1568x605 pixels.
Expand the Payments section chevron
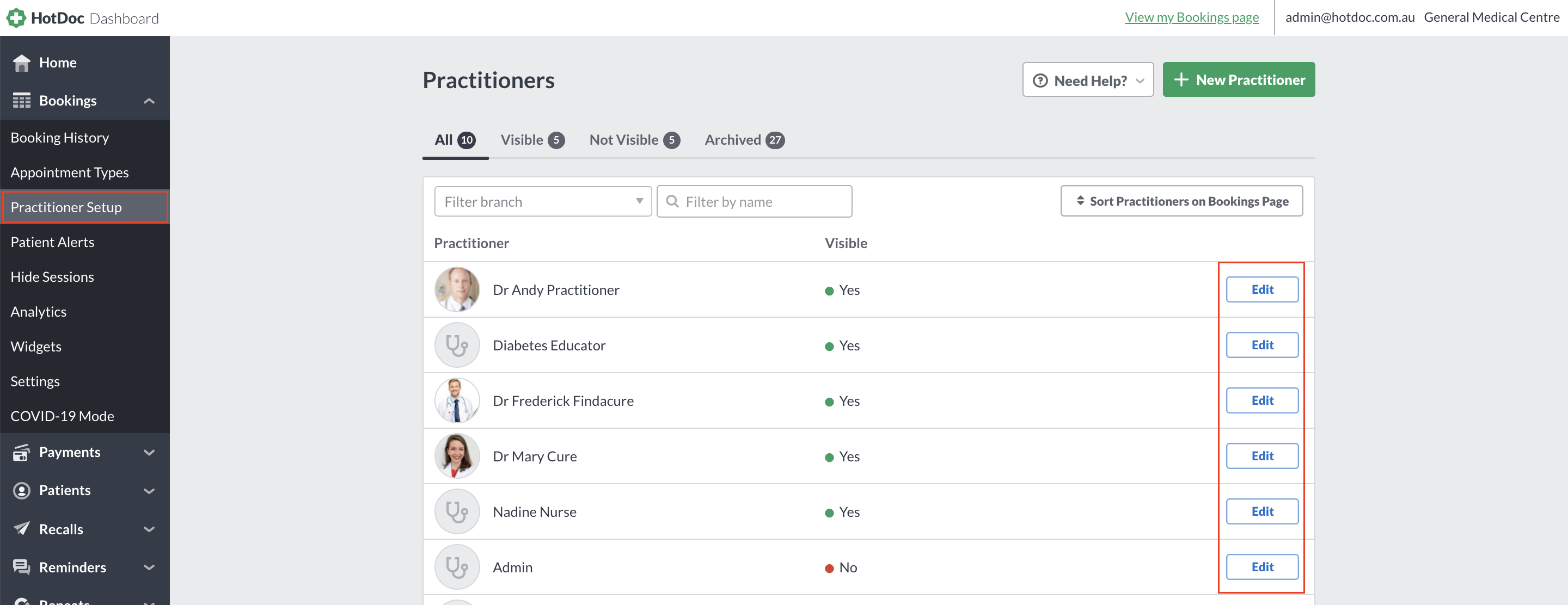pyautogui.click(x=149, y=452)
